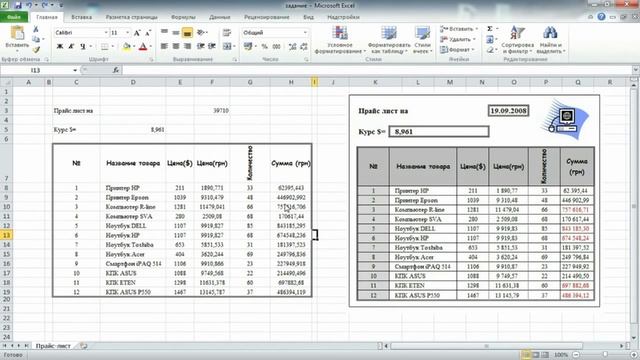Click the Zoom In plus button
The image size is (640, 360).
633,355
